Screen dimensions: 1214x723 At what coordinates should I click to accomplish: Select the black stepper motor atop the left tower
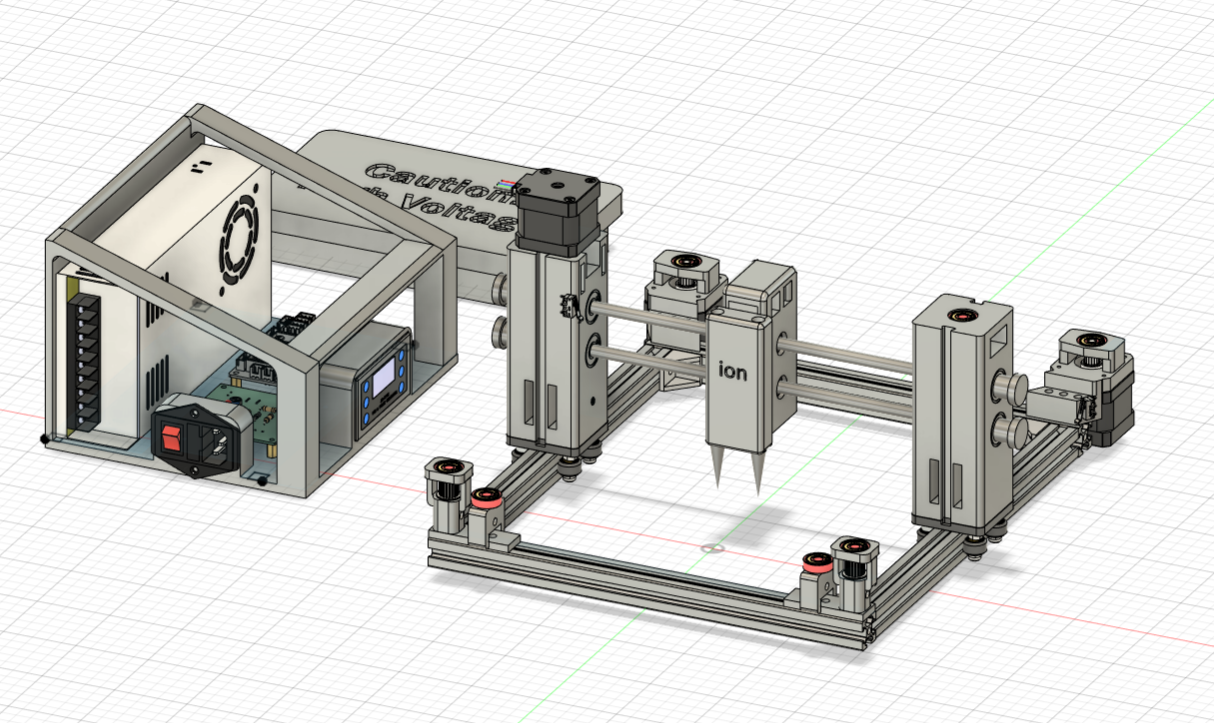click(551, 214)
